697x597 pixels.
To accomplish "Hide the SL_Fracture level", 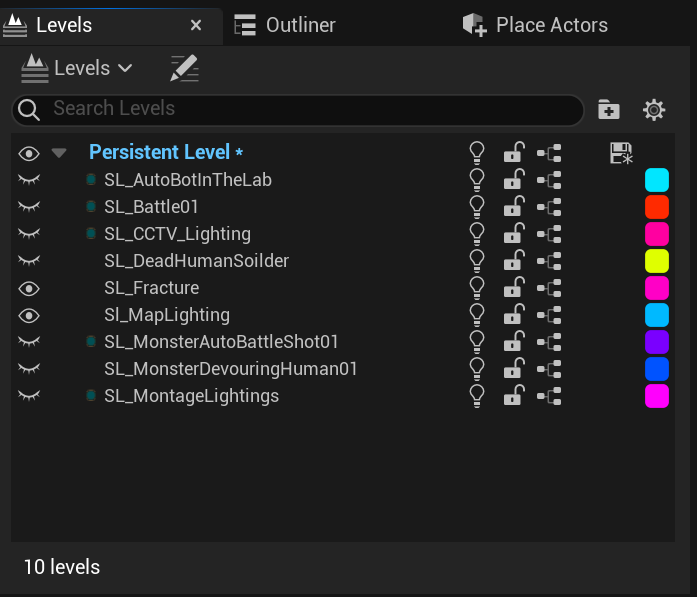I will (x=29, y=288).
